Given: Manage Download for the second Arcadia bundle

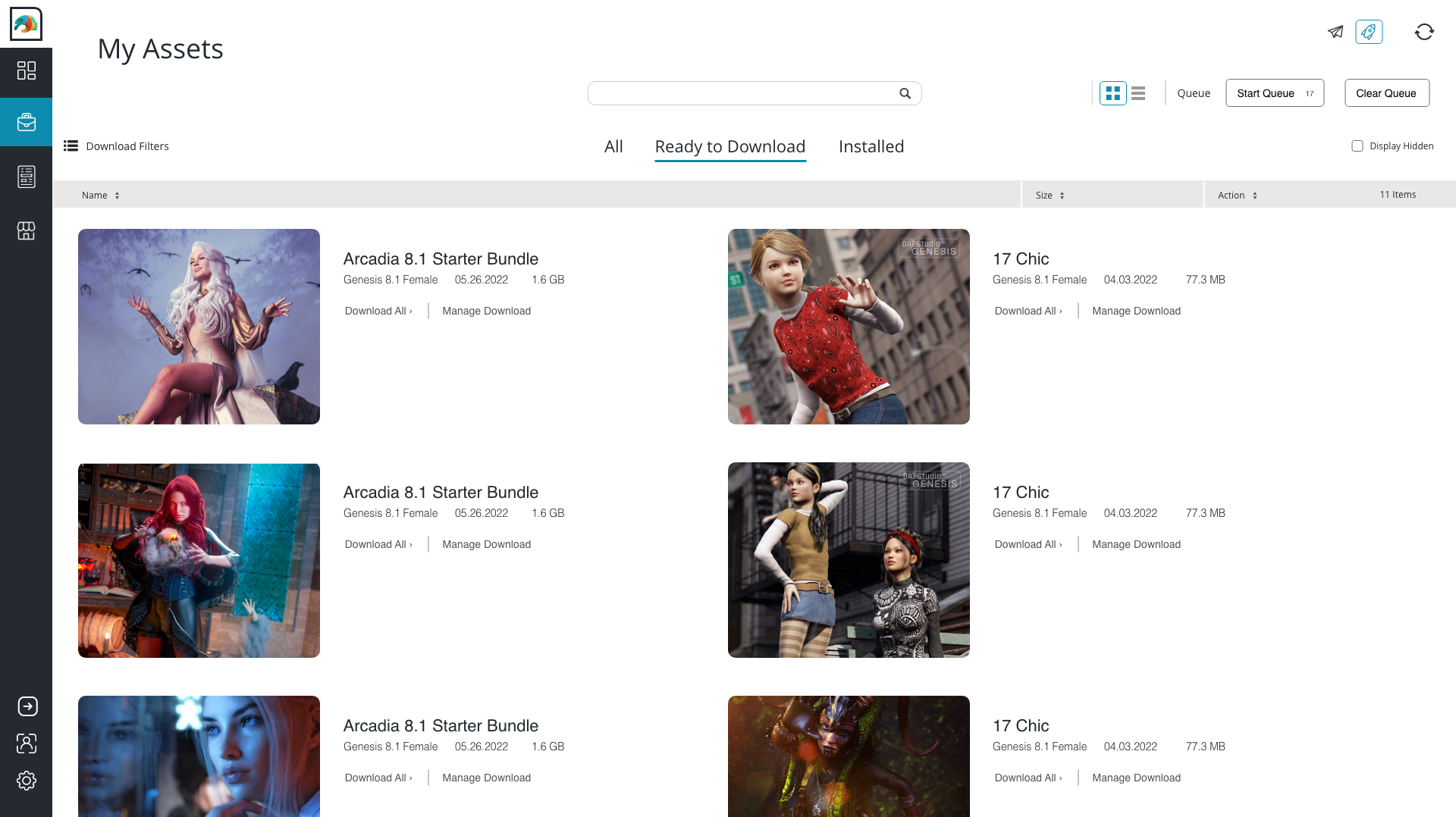Looking at the screenshot, I should [486, 544].
